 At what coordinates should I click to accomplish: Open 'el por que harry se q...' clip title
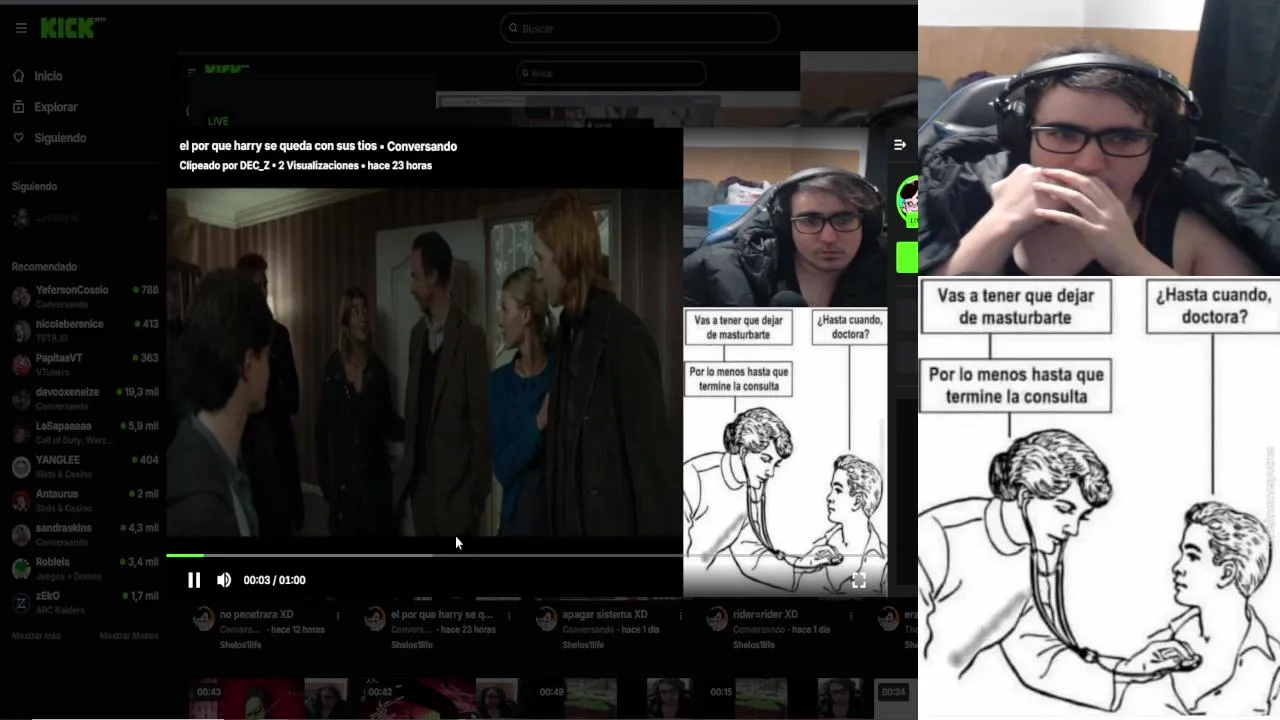(442, 614)
